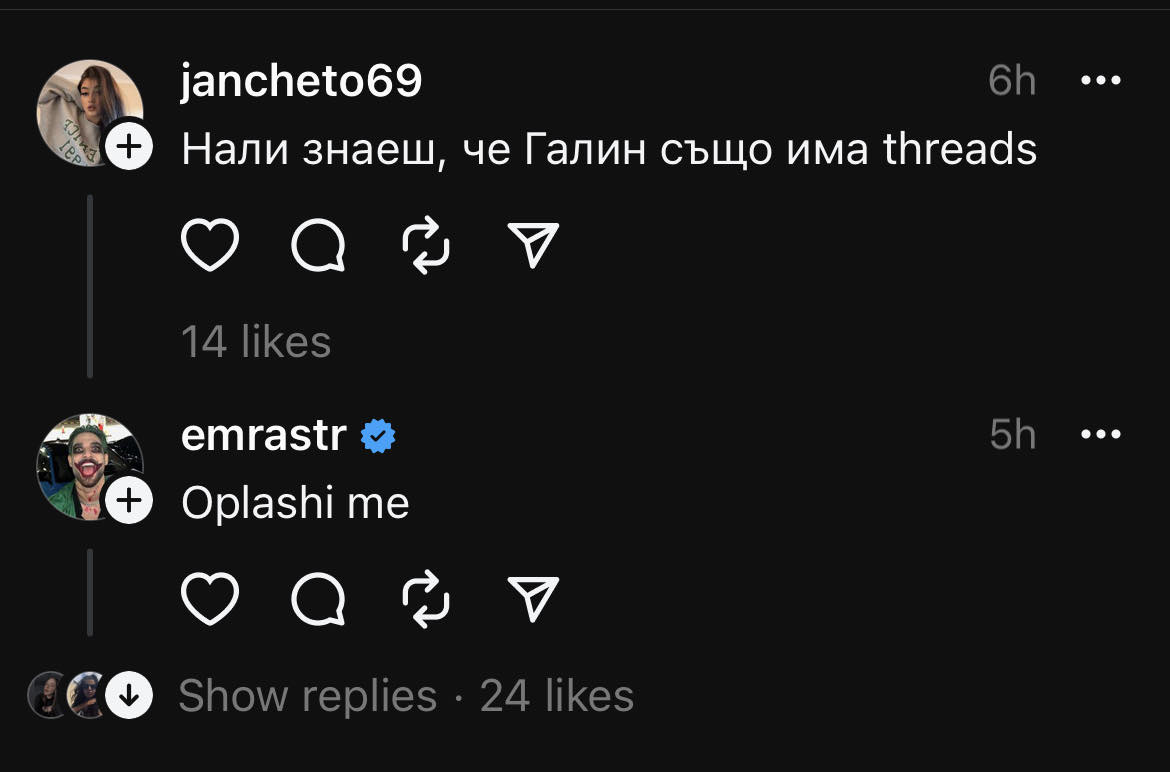
Task: Open the options menu on jancheto69's post
Action: [1101, 80]
